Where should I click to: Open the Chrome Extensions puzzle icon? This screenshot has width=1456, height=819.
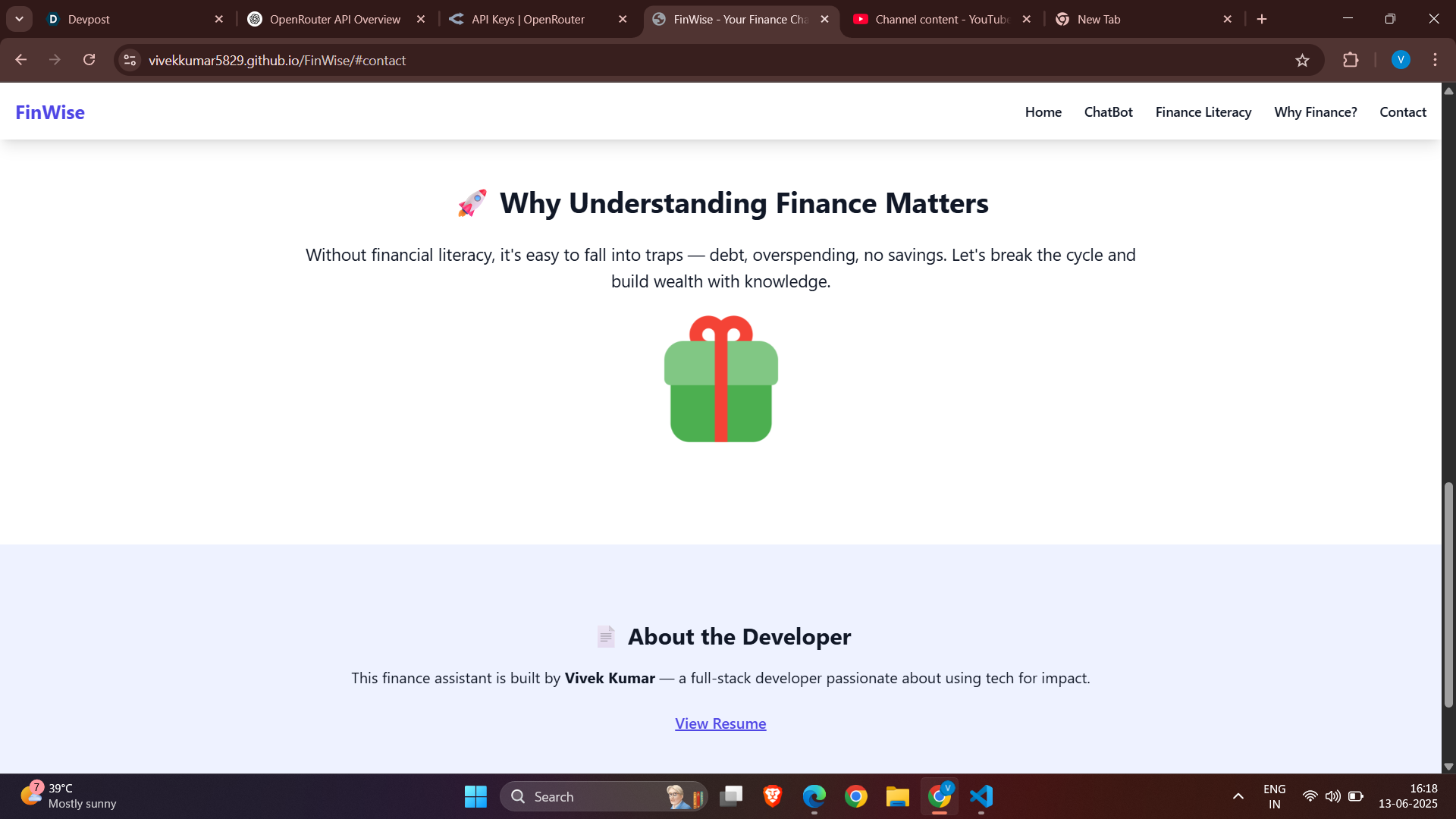(1351, 60)
